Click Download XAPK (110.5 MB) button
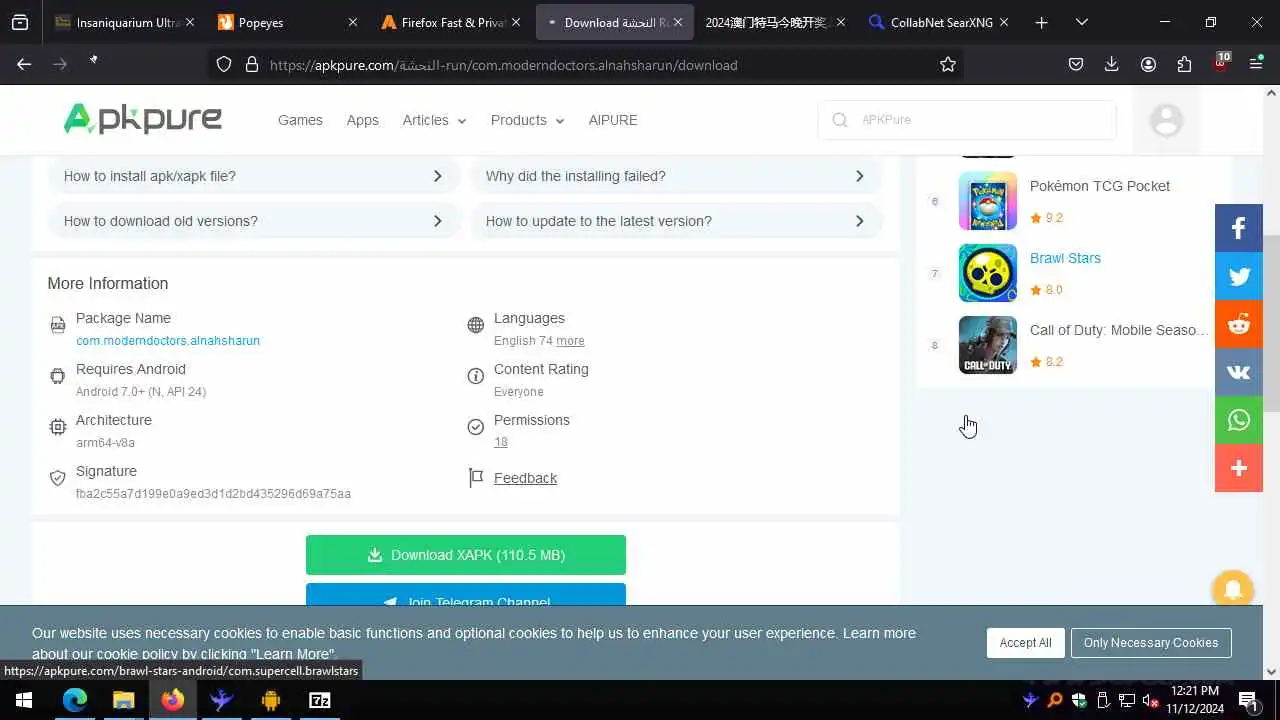 [x=466, y=555]
